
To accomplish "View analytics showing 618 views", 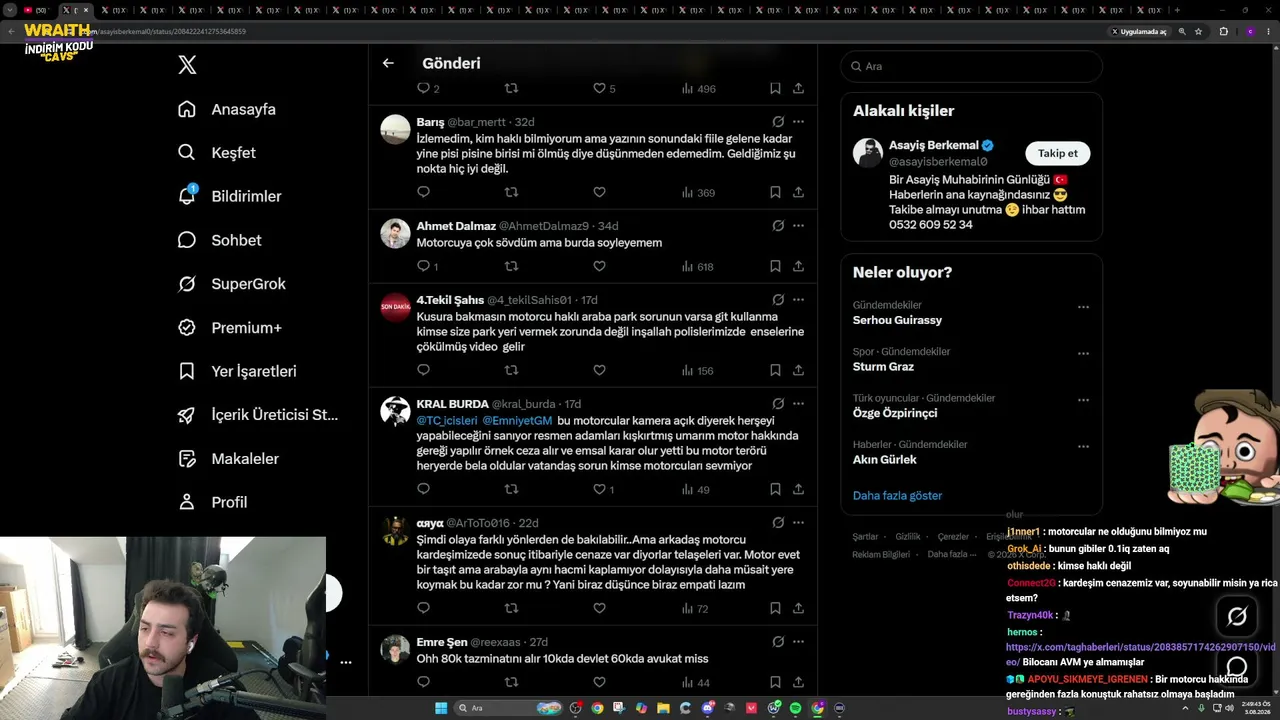I will click(x=697, y=267).
